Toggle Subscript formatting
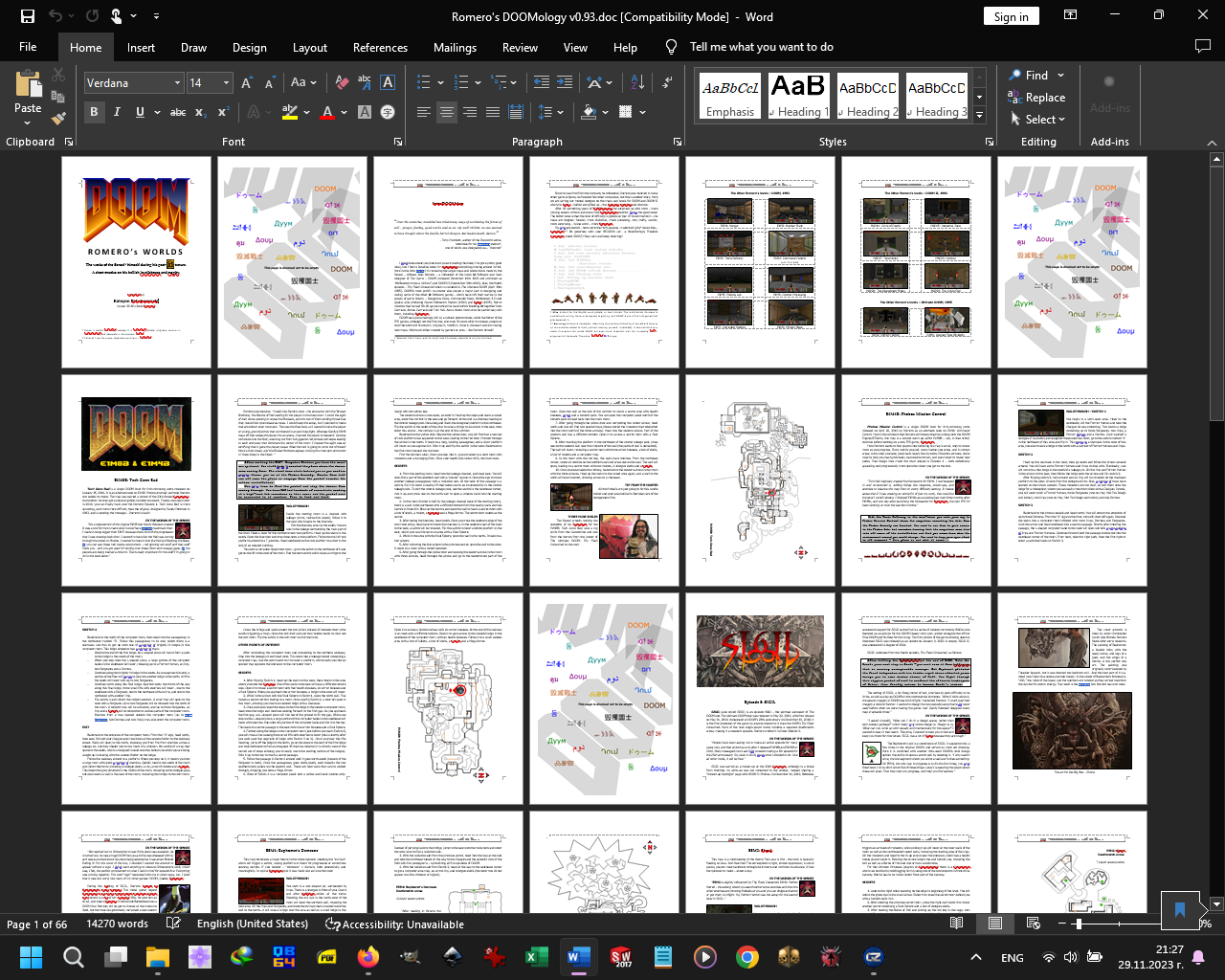 [x=201, y=112]
